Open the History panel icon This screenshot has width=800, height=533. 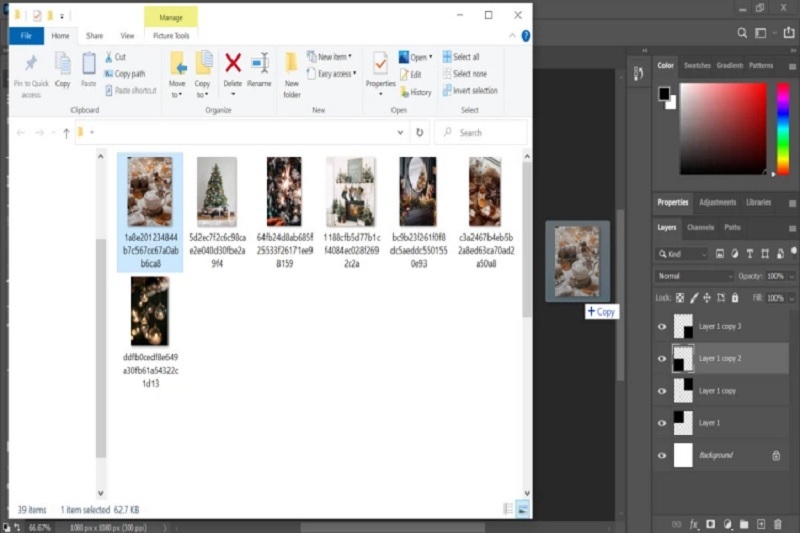pyautogui.click(x=638, y=73)
